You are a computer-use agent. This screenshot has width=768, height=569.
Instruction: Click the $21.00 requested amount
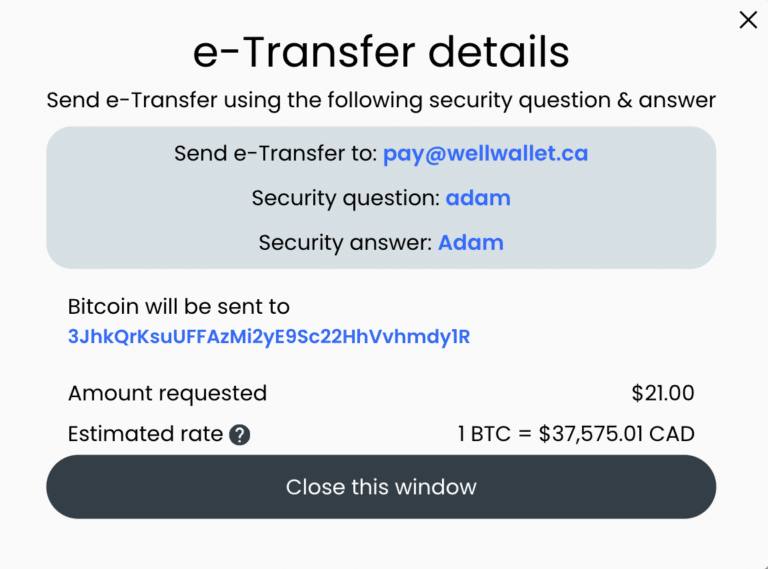point(662,393)
